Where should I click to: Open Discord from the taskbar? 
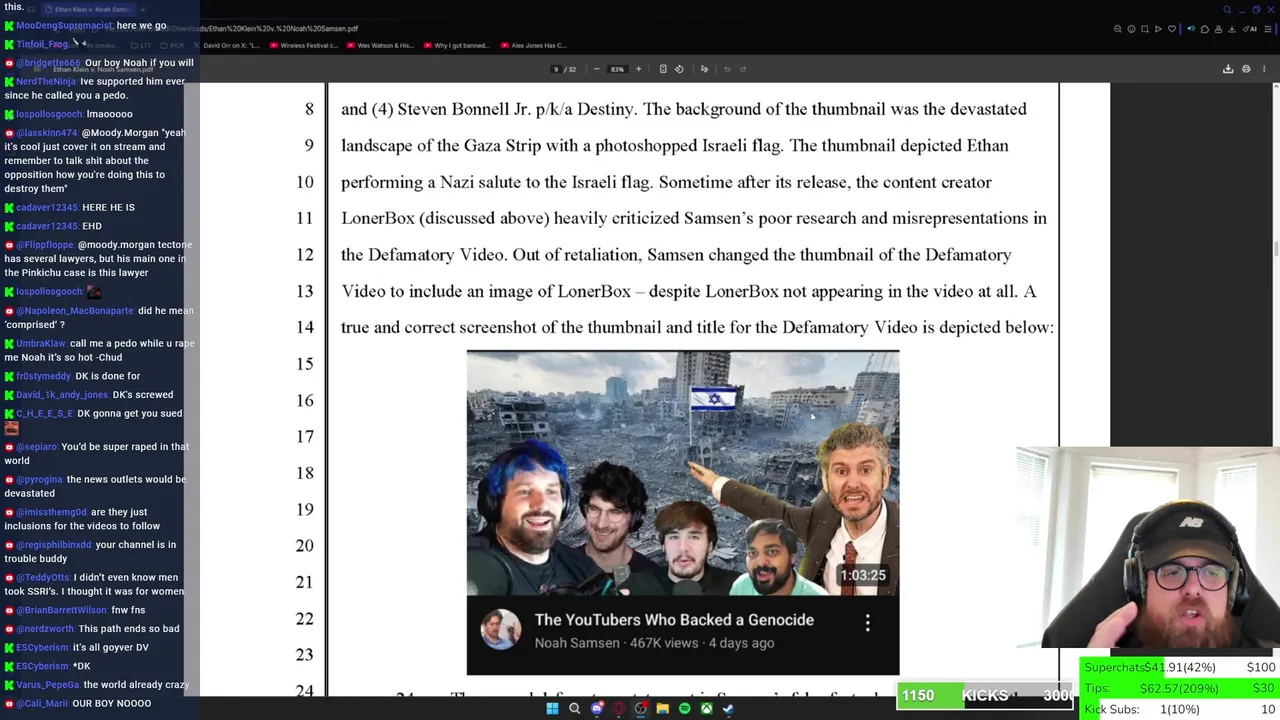click(x=597, y=709)
